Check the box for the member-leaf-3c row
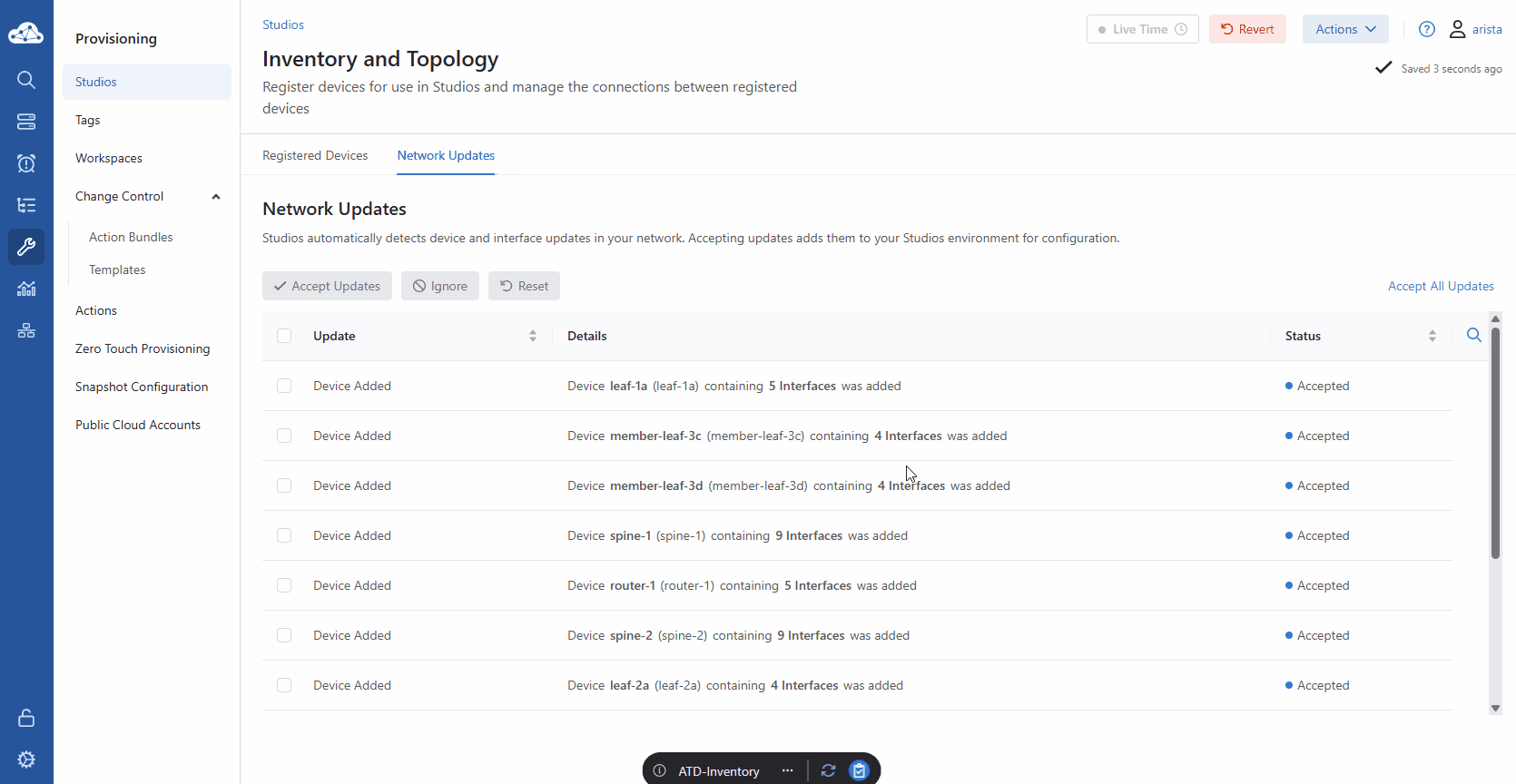This screenshot has height=784, width=1516. click(x=284, y=436)
